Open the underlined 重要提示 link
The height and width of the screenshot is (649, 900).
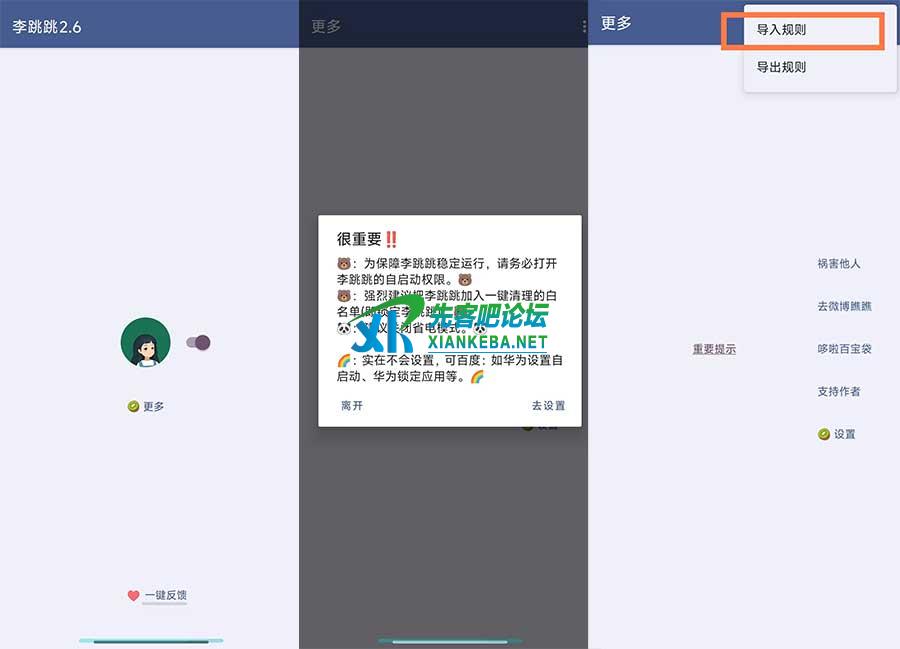(x=714, y=349)
